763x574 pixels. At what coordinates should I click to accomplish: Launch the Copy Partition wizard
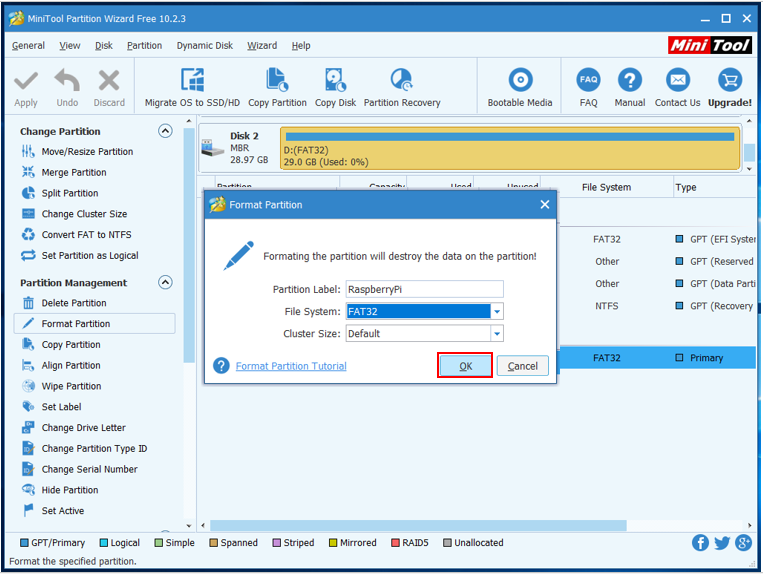pos(277,88)
